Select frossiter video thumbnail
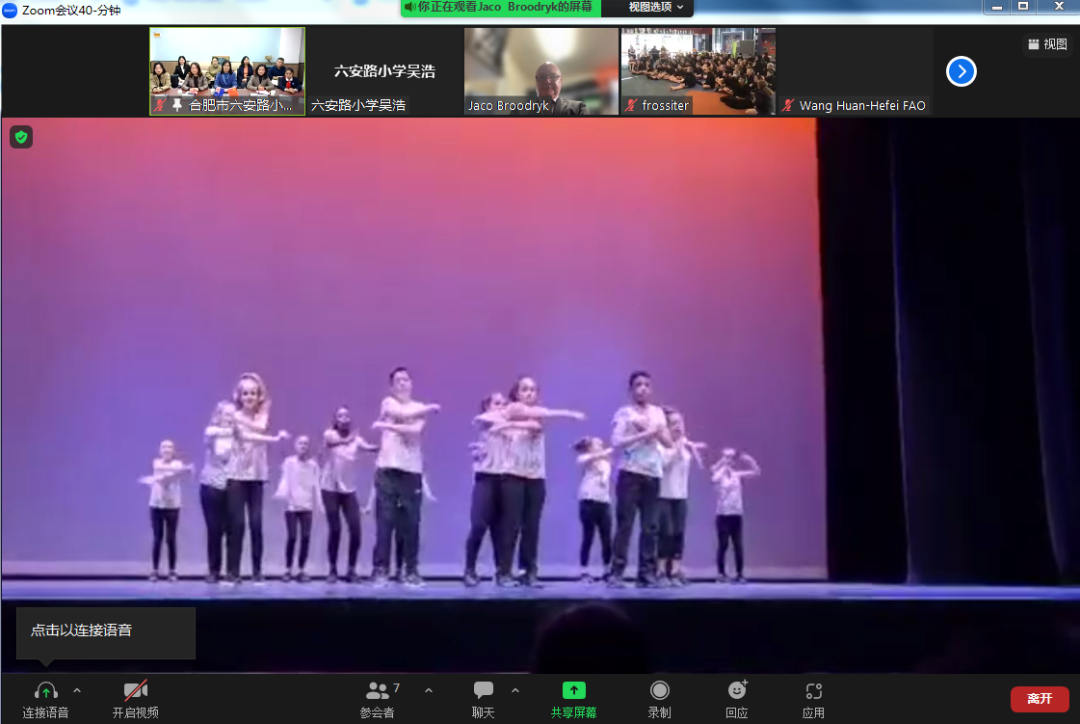Viewport: 1080px width, 724px height. click(698, 71)
